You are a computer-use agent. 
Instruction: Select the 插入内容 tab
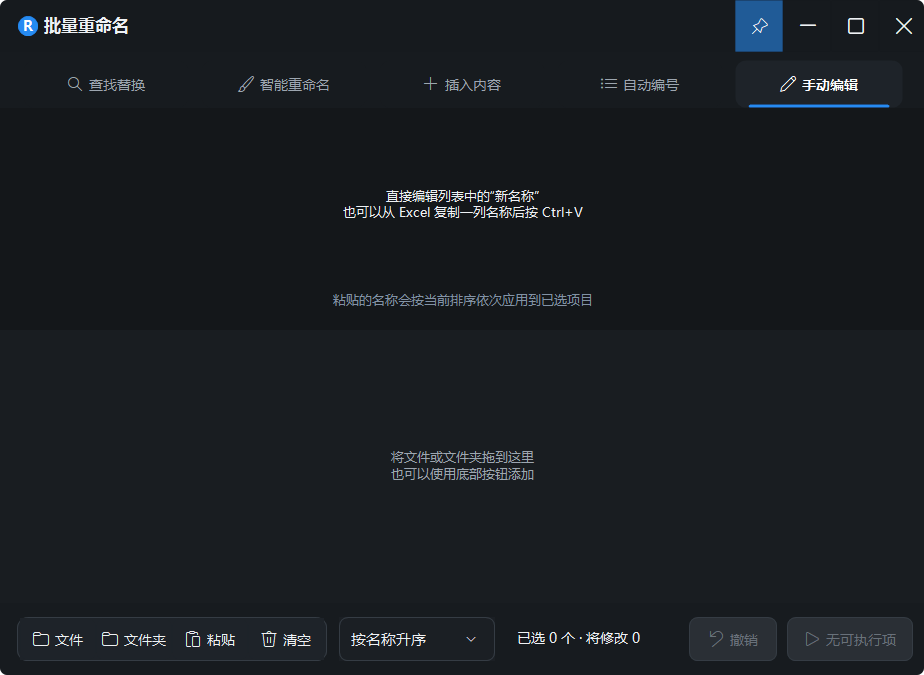click(462, 85)
